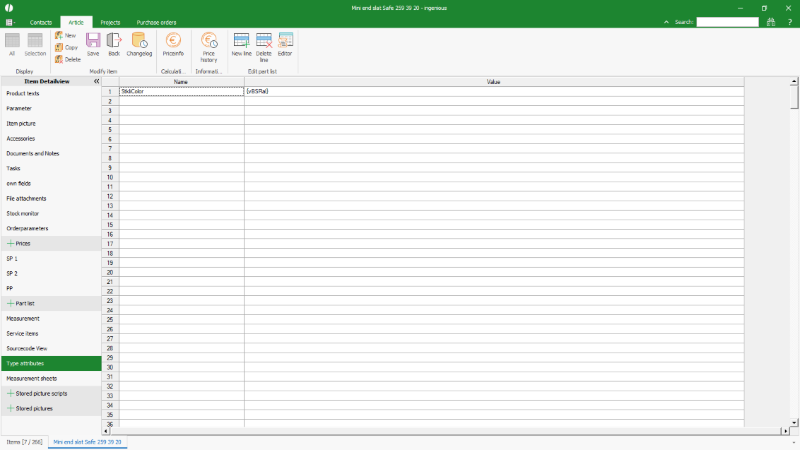Select SP 2 price entry
This screenshot has height=450, width=800.
(x=51, y=273)
